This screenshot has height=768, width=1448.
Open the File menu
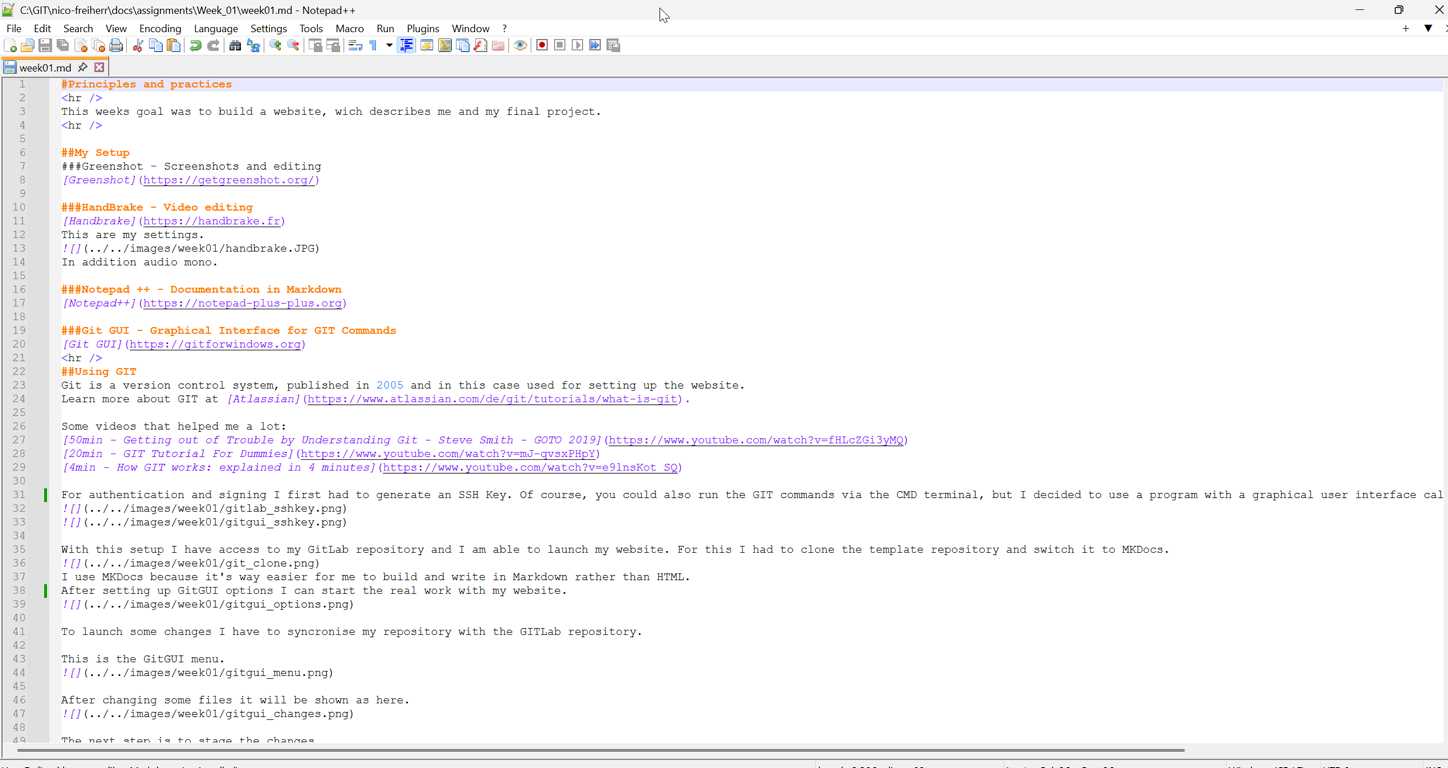pyautogui.click(x=14, y=28)
